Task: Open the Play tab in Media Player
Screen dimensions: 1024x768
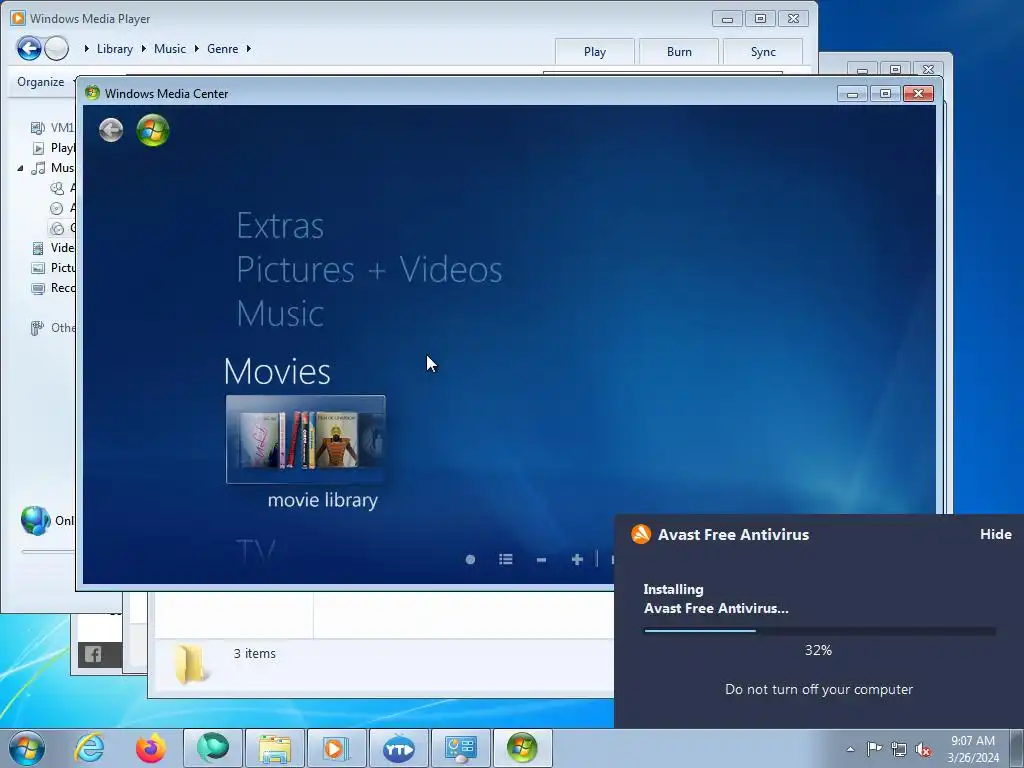Action: [x=595, y=52]
